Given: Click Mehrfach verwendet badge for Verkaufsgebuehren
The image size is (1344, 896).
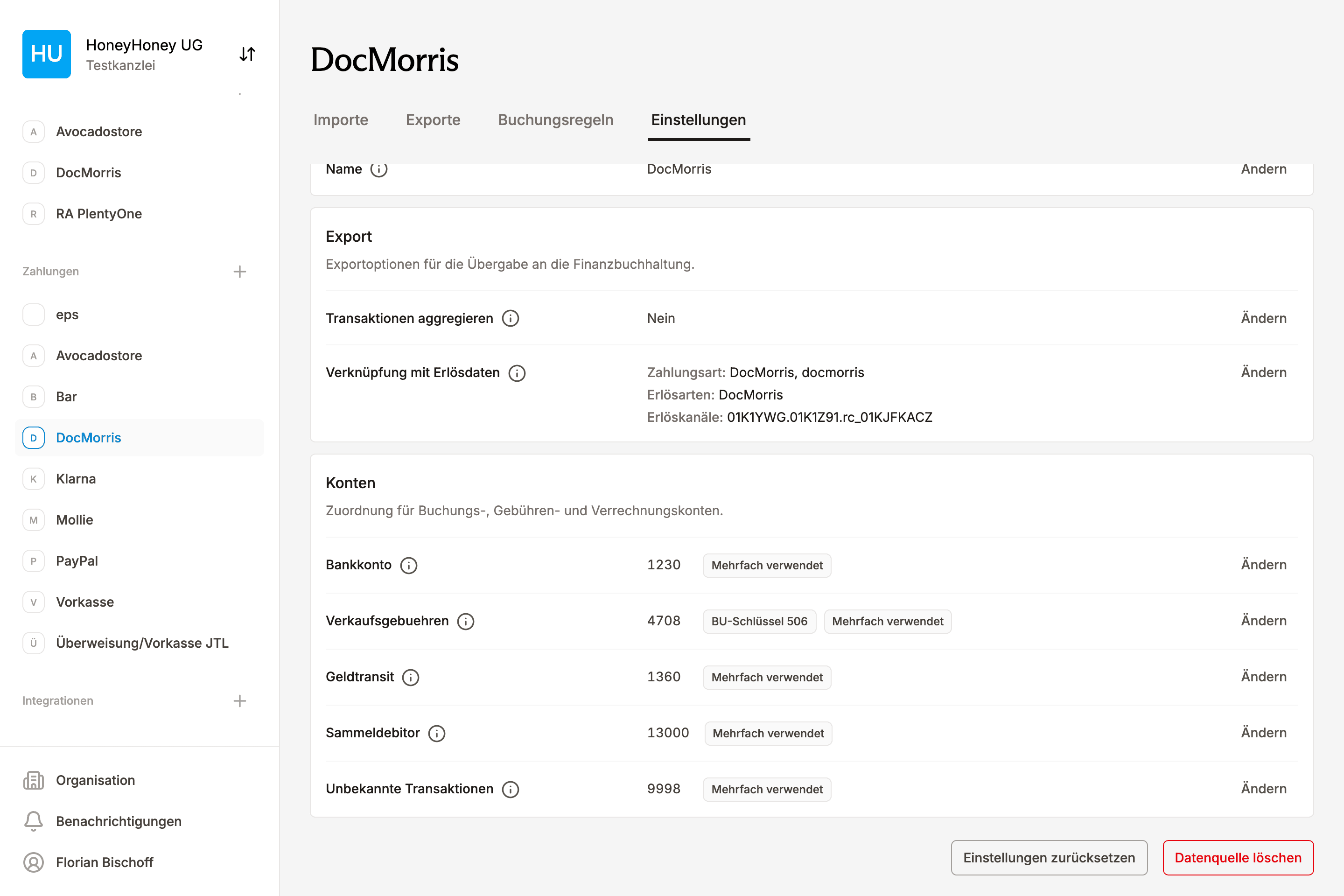Looking at the screenshot, I should pyautogui.click(x=888, y=621).
